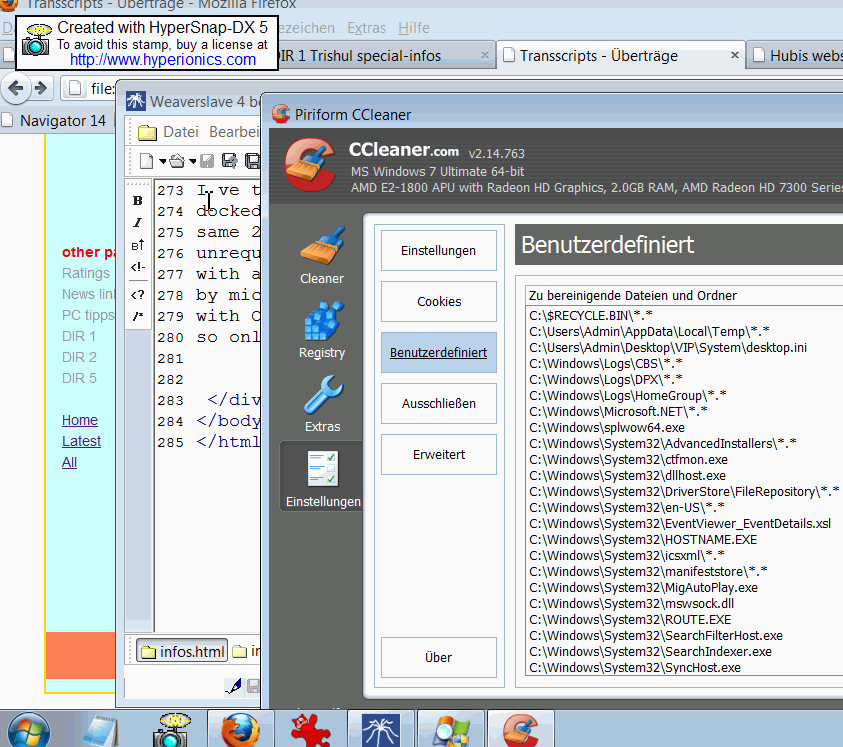Expand the new document dropdown arrow in Weaverslave
843x747 pixels.
(162, 161)
